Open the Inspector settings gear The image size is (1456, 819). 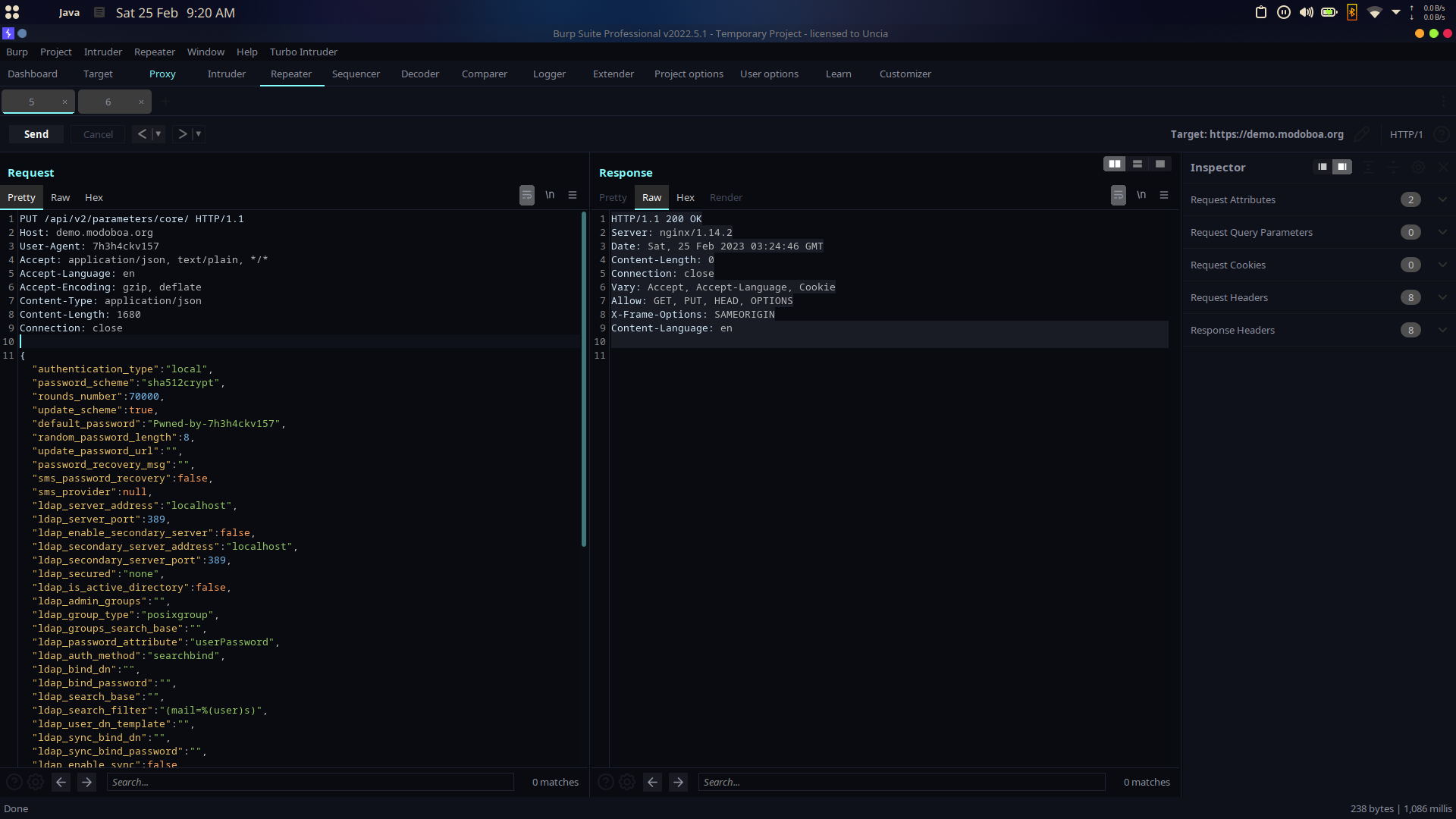point(1418,167)
